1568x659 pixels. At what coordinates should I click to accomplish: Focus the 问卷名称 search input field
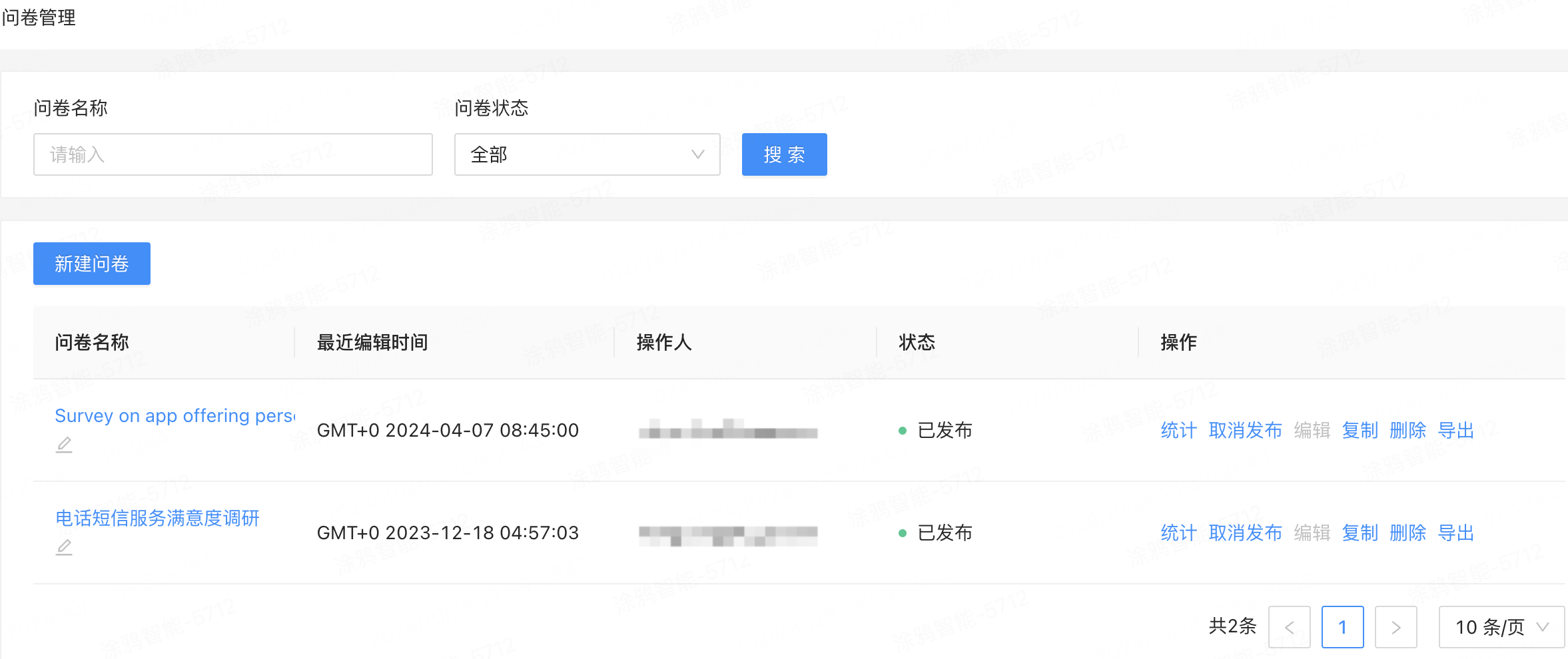click(x=232, y=154)
